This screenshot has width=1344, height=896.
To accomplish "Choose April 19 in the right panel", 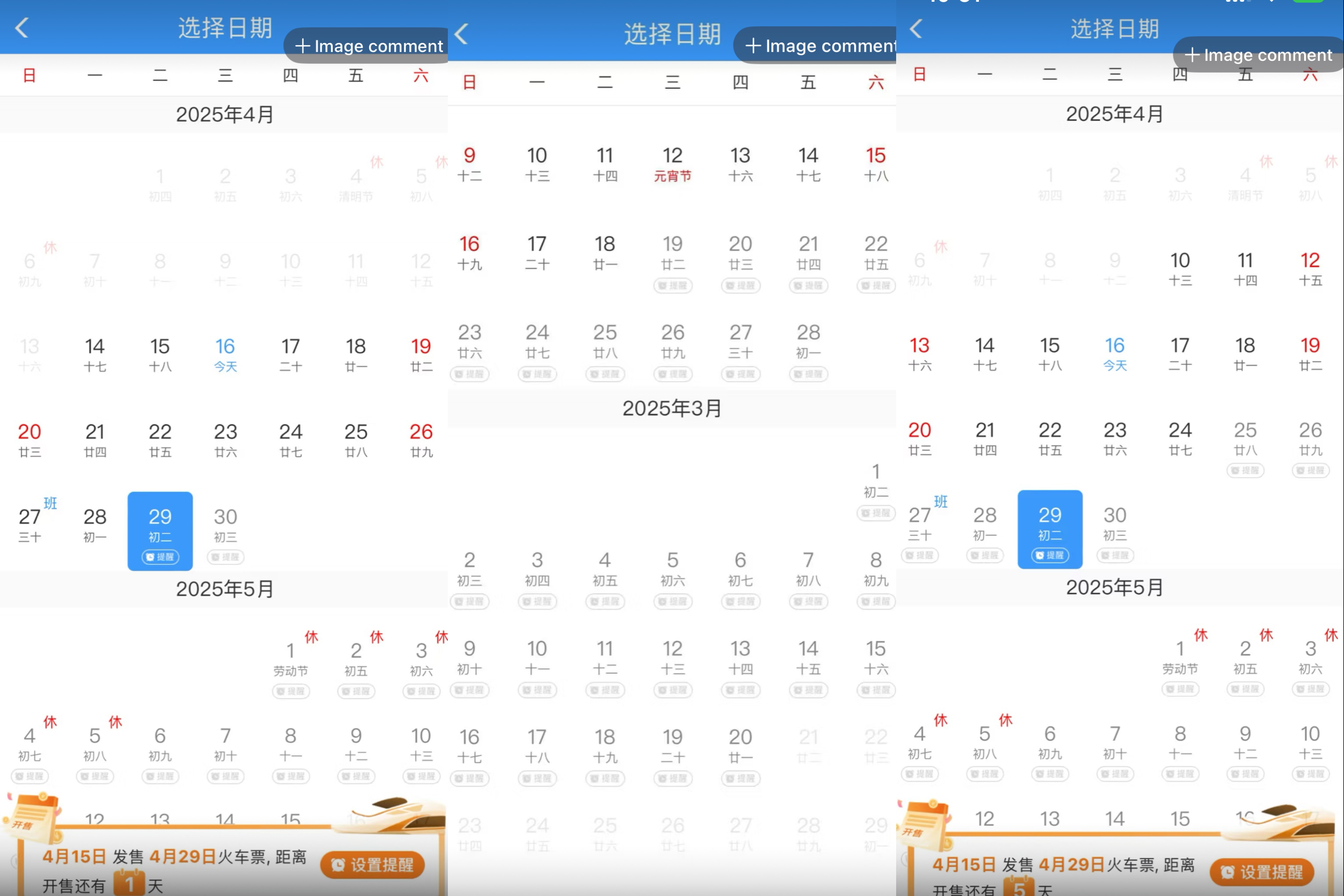I will tap(1310, 352).
